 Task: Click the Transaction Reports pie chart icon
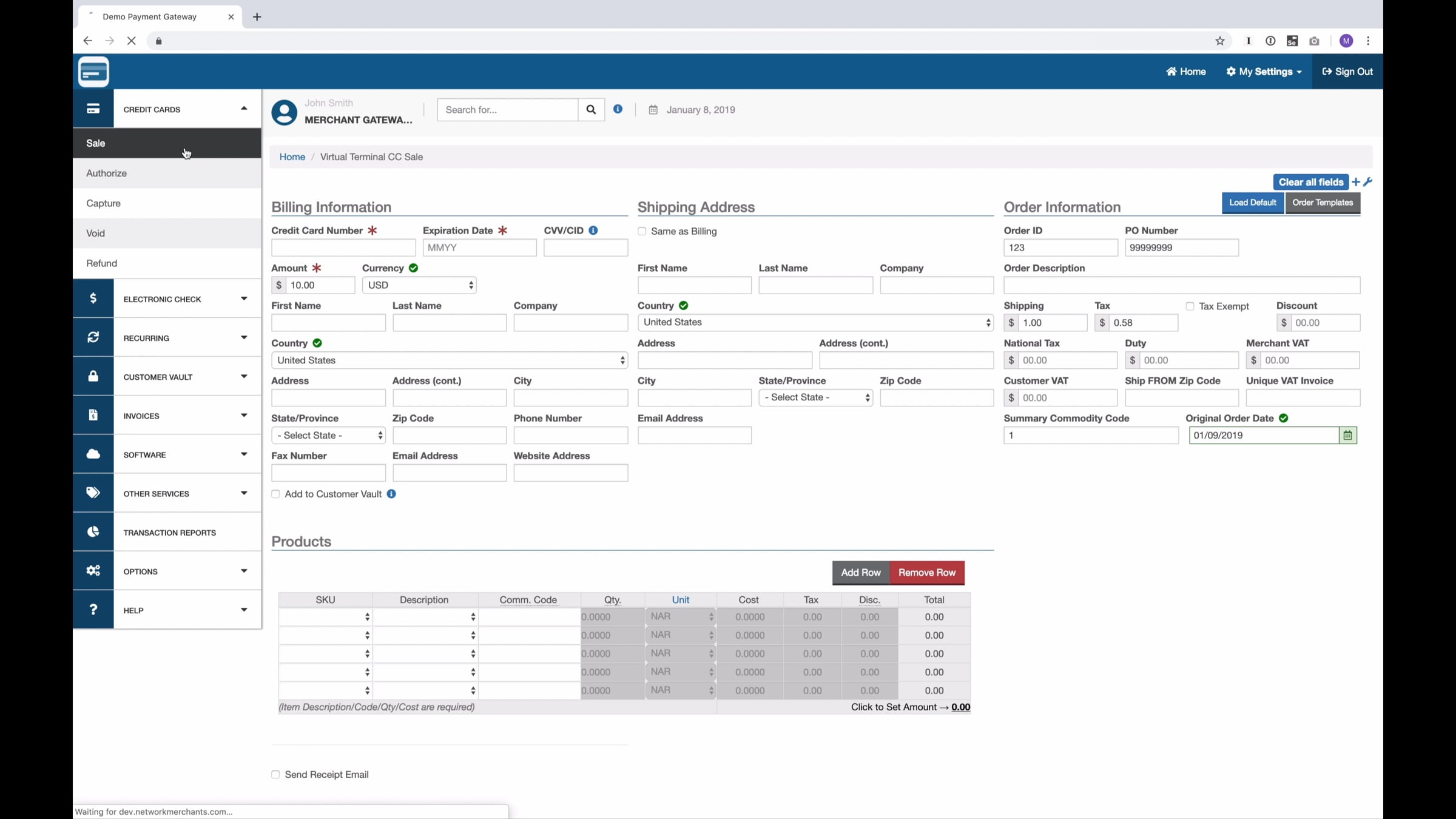pos(93,532)
